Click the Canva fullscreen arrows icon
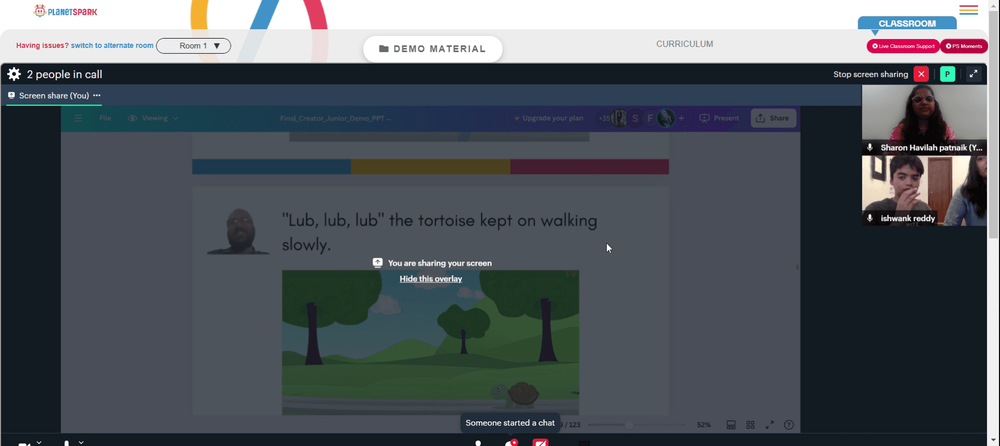The image size is (1000, 446). (770, 424)
